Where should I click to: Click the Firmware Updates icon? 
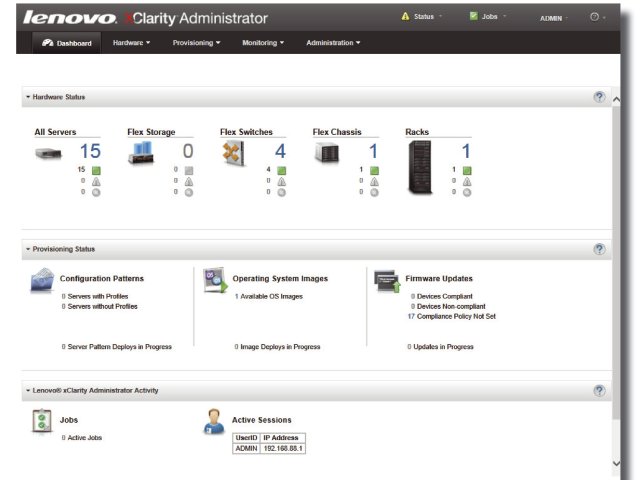[387, 281]
